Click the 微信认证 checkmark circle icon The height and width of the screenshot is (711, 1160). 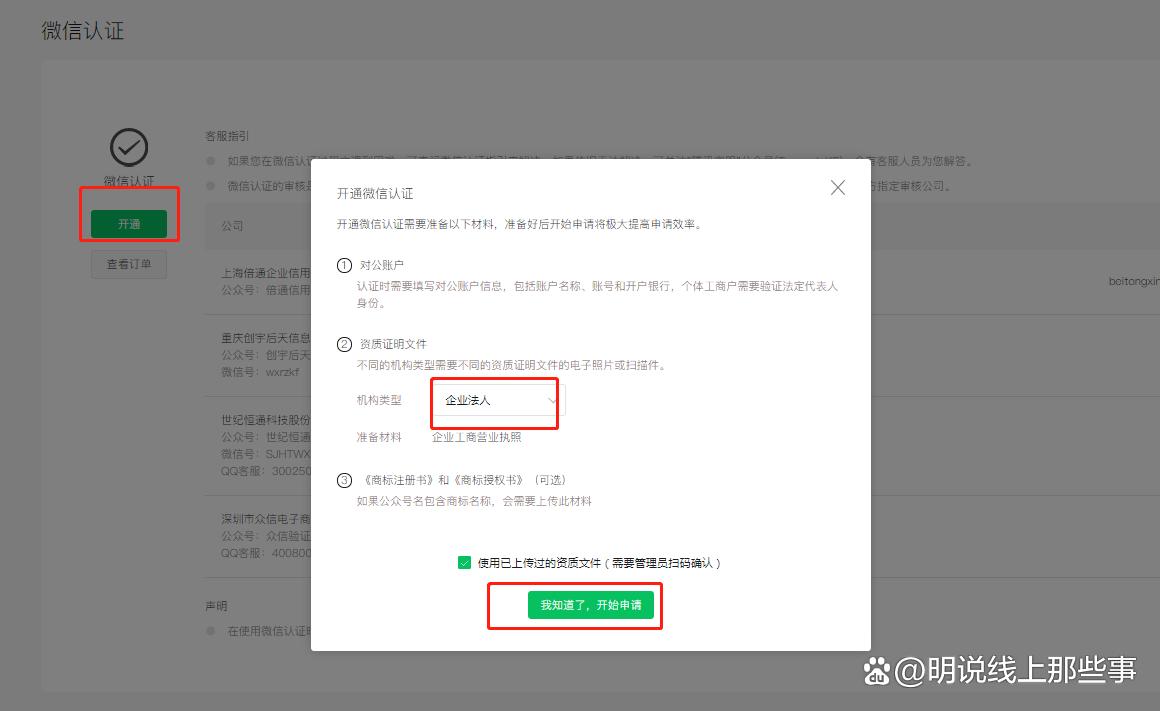pos(129,147)
